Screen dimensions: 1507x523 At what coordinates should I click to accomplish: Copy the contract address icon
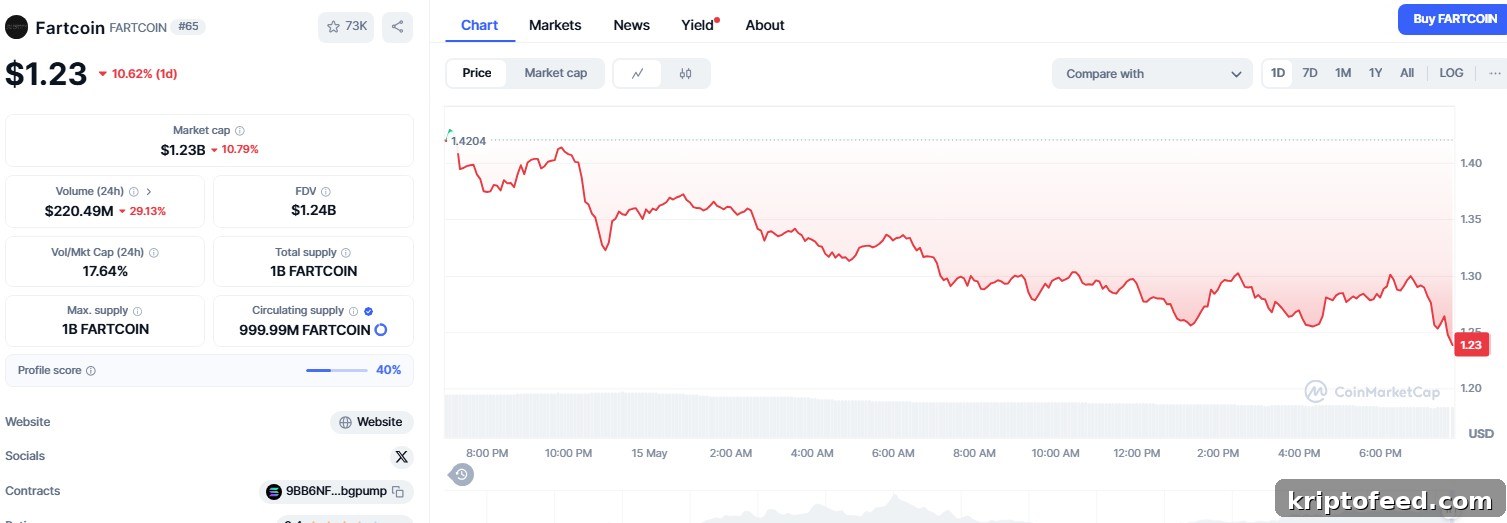(398, 492)
